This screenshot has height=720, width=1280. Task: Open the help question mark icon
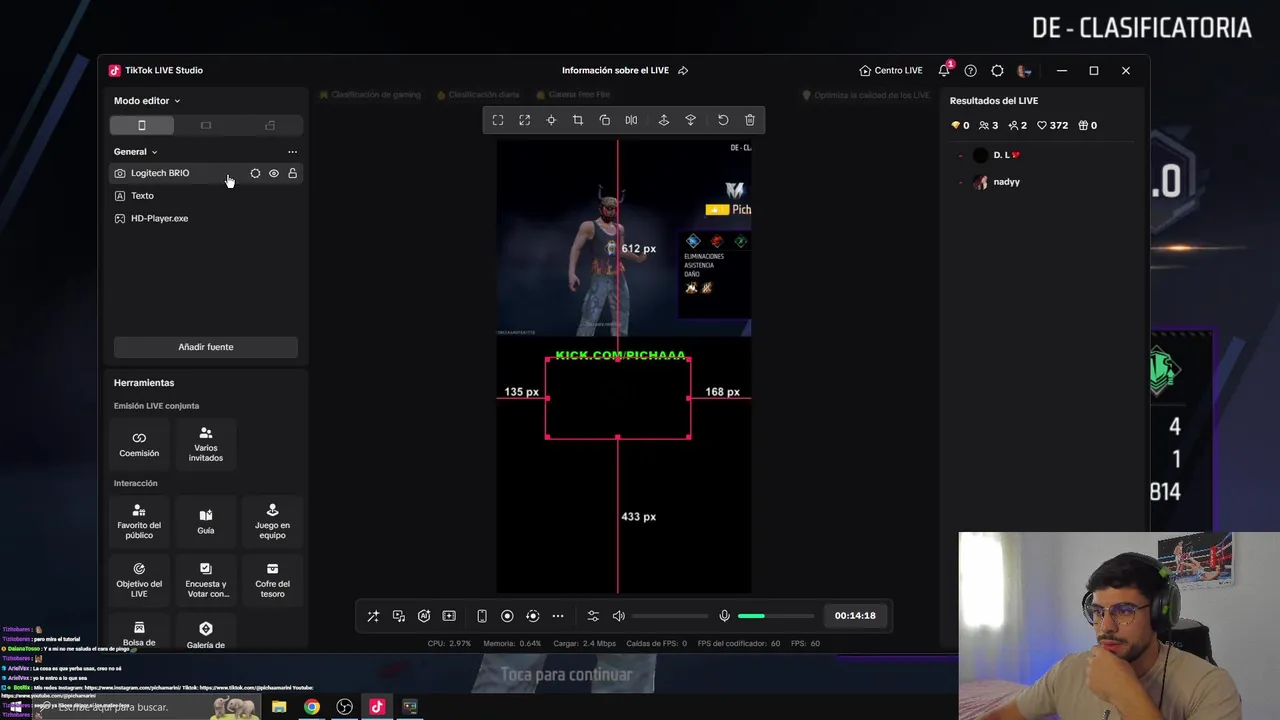click(970, 71)
